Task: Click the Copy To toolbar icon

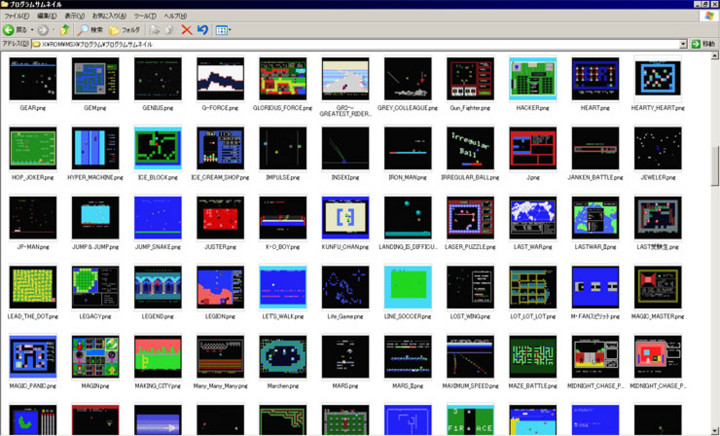Action: [169, 30]
